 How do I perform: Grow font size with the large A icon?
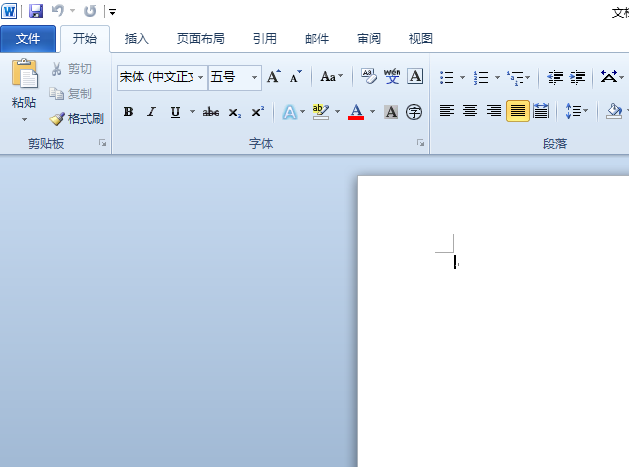point(274,76)
